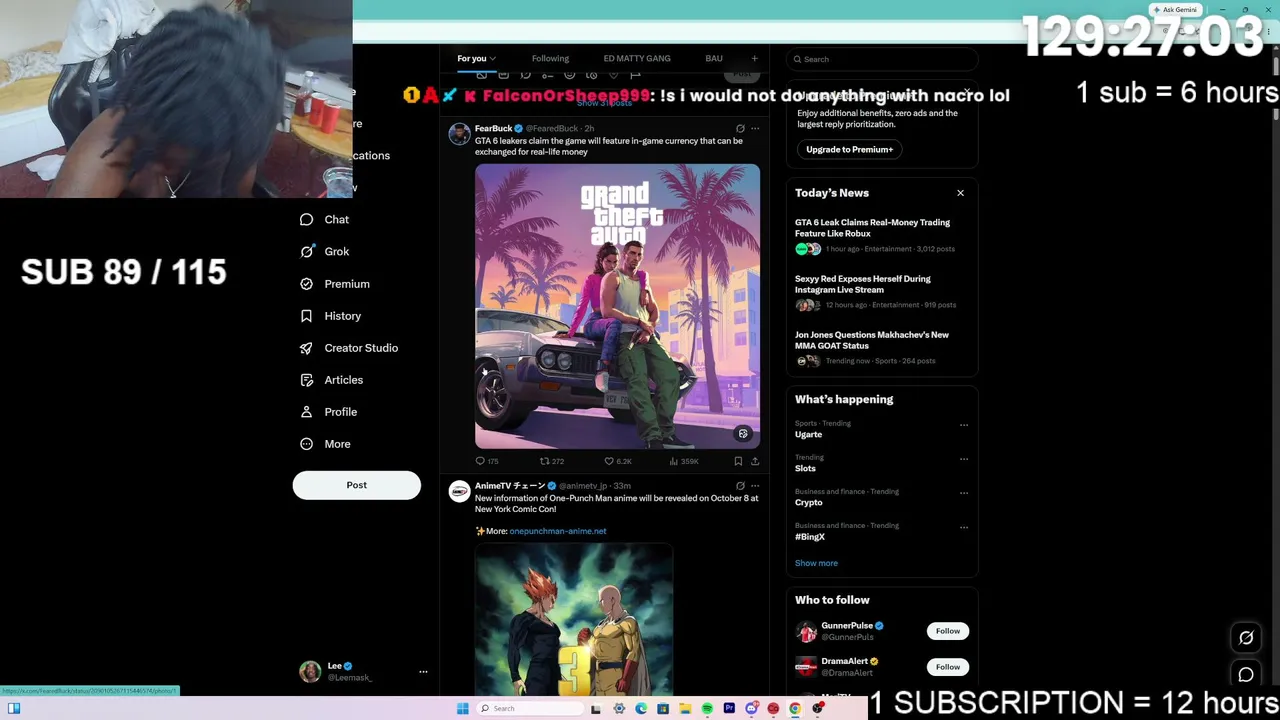The width and height of the screenshot is (1280, 720).
Task: View analytics of FearBuck post
Action: [x=685, y=461]
